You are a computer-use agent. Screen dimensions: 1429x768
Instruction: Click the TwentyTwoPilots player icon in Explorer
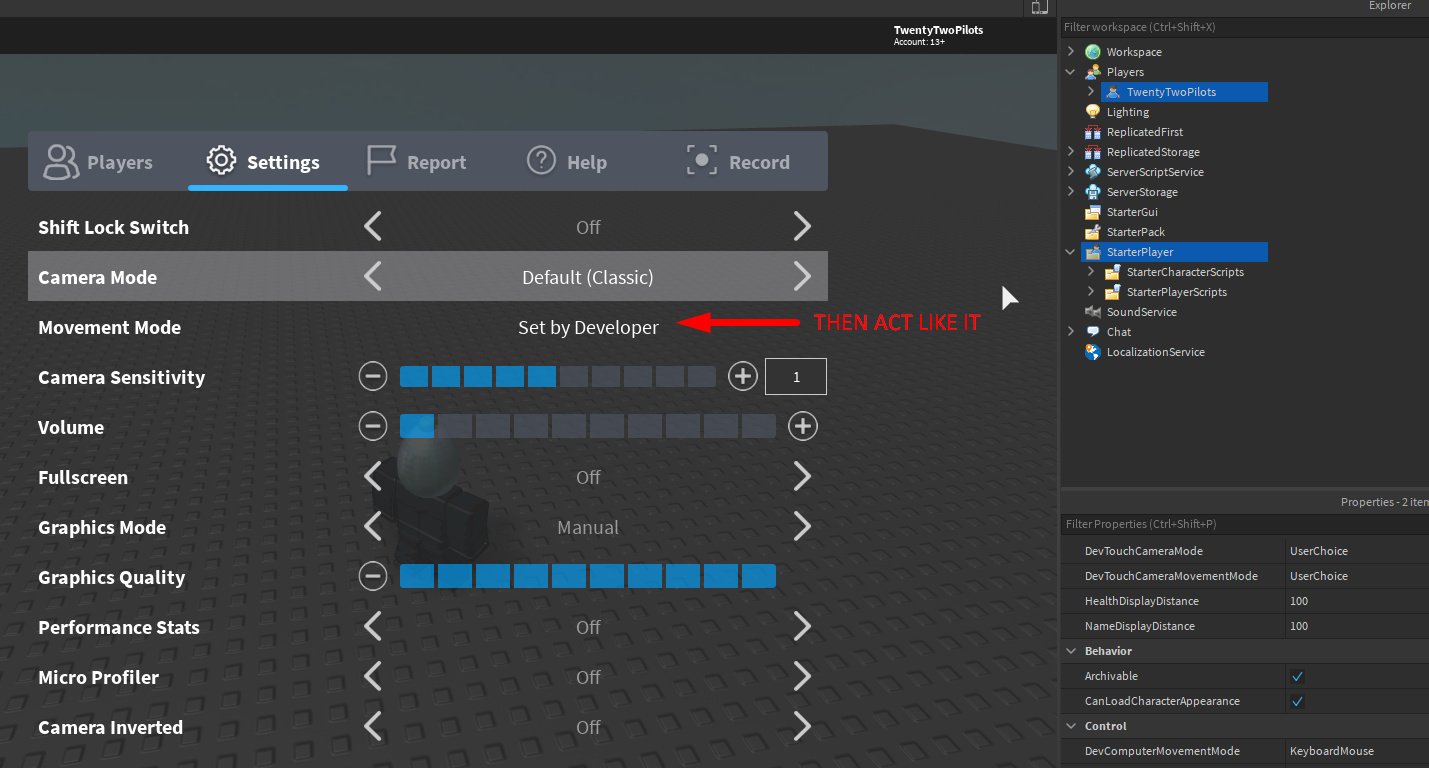point(1113,92)
